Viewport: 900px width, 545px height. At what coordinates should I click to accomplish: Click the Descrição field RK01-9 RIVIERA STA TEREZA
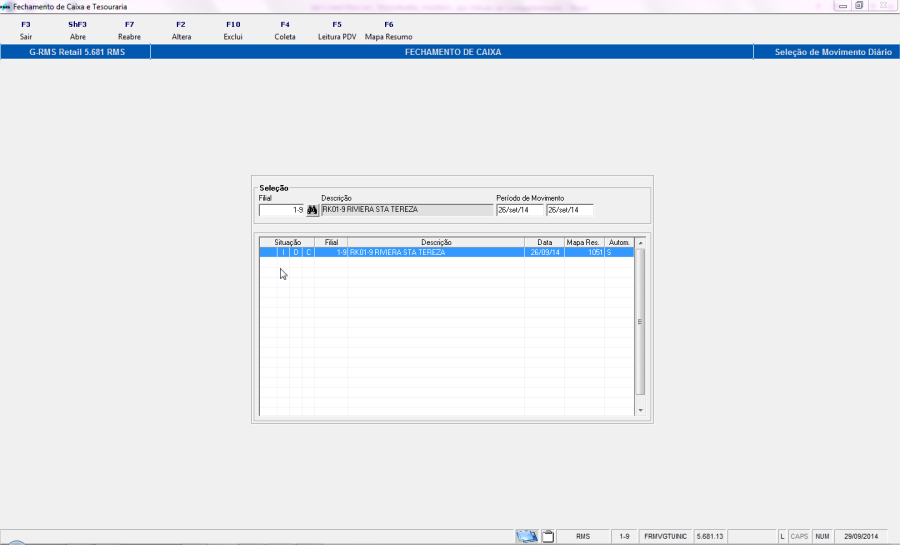(x=407, y=210)
